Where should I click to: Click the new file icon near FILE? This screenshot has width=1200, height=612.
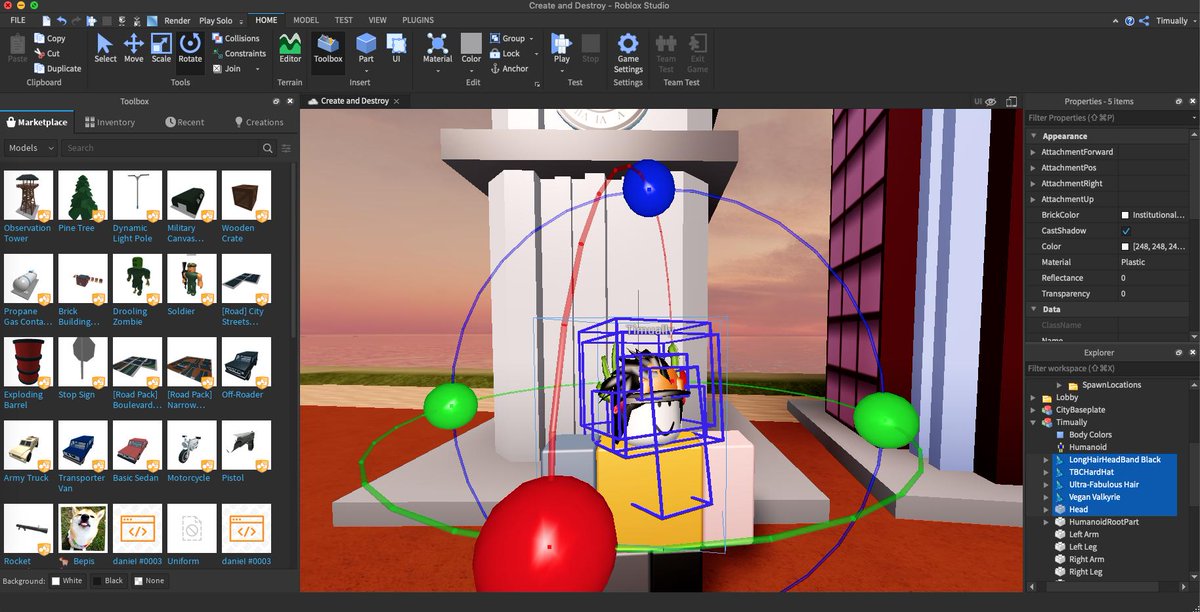[x=47, y=20]
